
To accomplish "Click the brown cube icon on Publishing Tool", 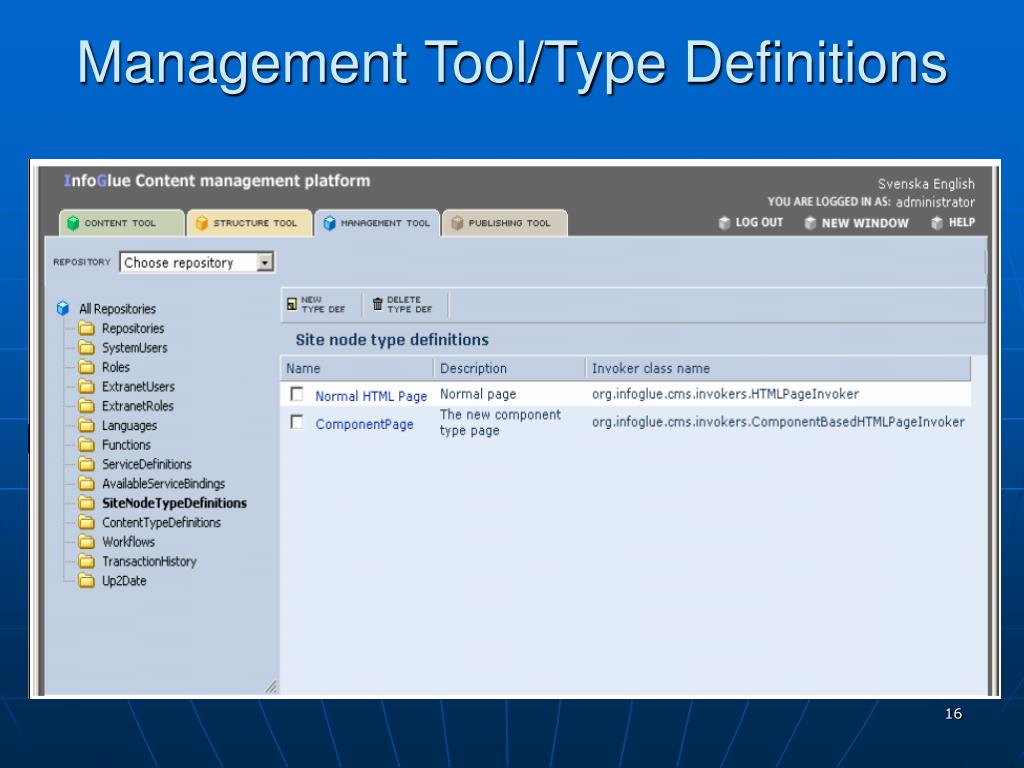I will 457,223.
